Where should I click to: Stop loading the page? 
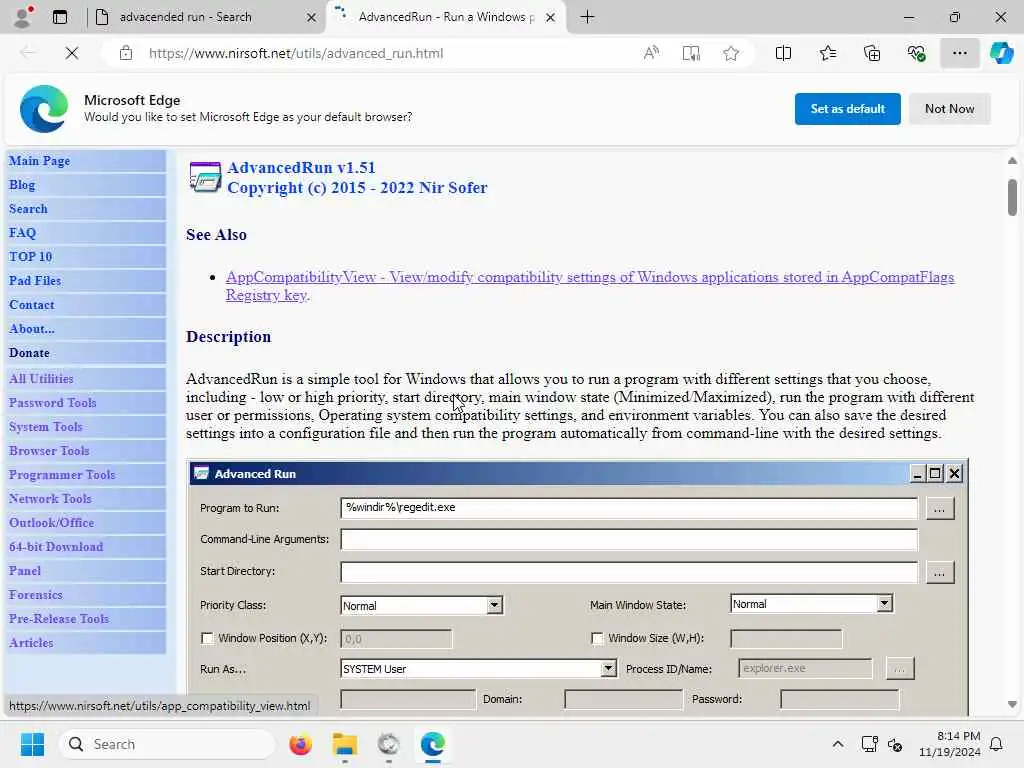[72, 53]
